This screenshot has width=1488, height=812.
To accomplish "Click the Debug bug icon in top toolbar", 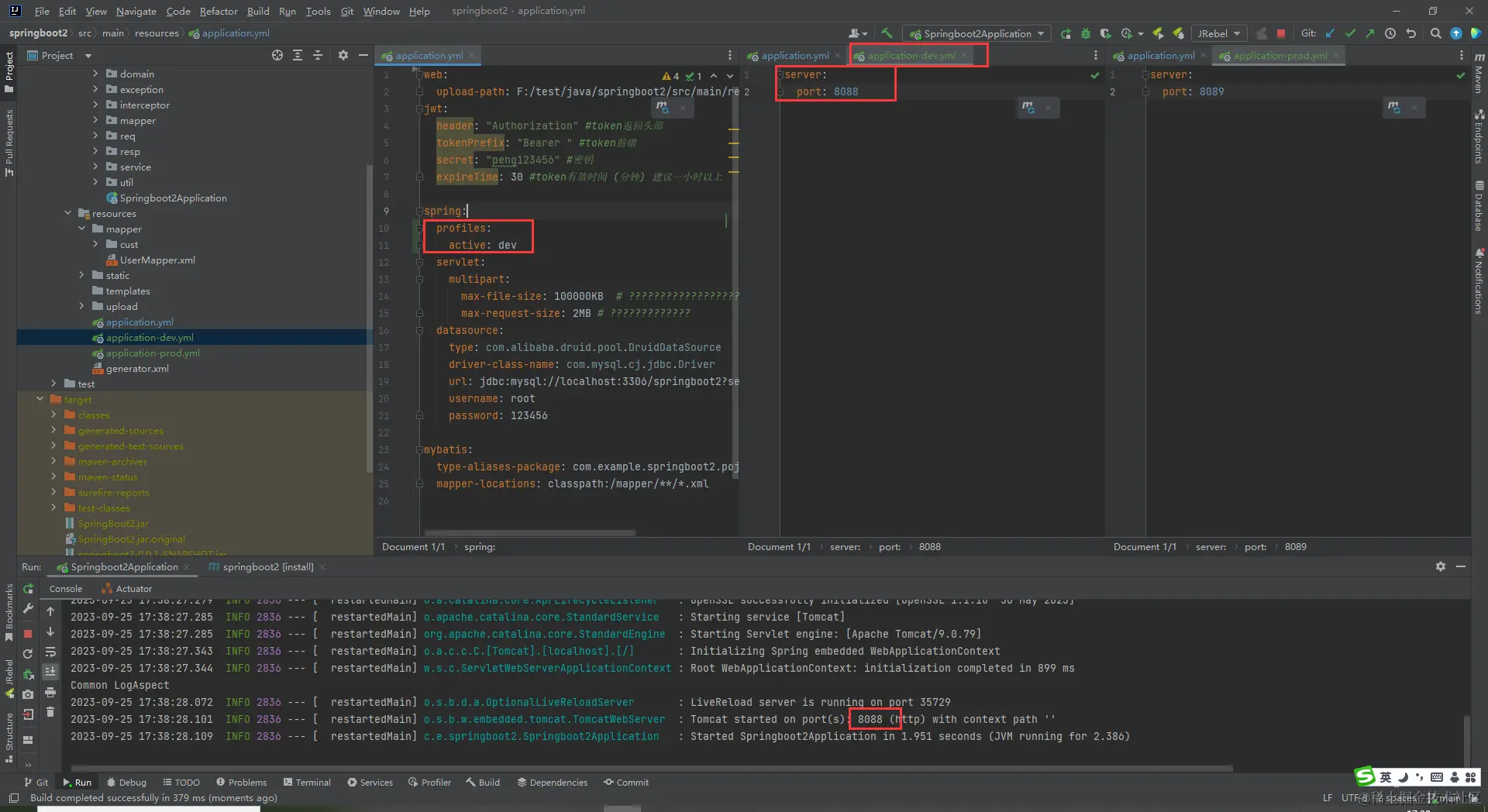I will 1086,33.
